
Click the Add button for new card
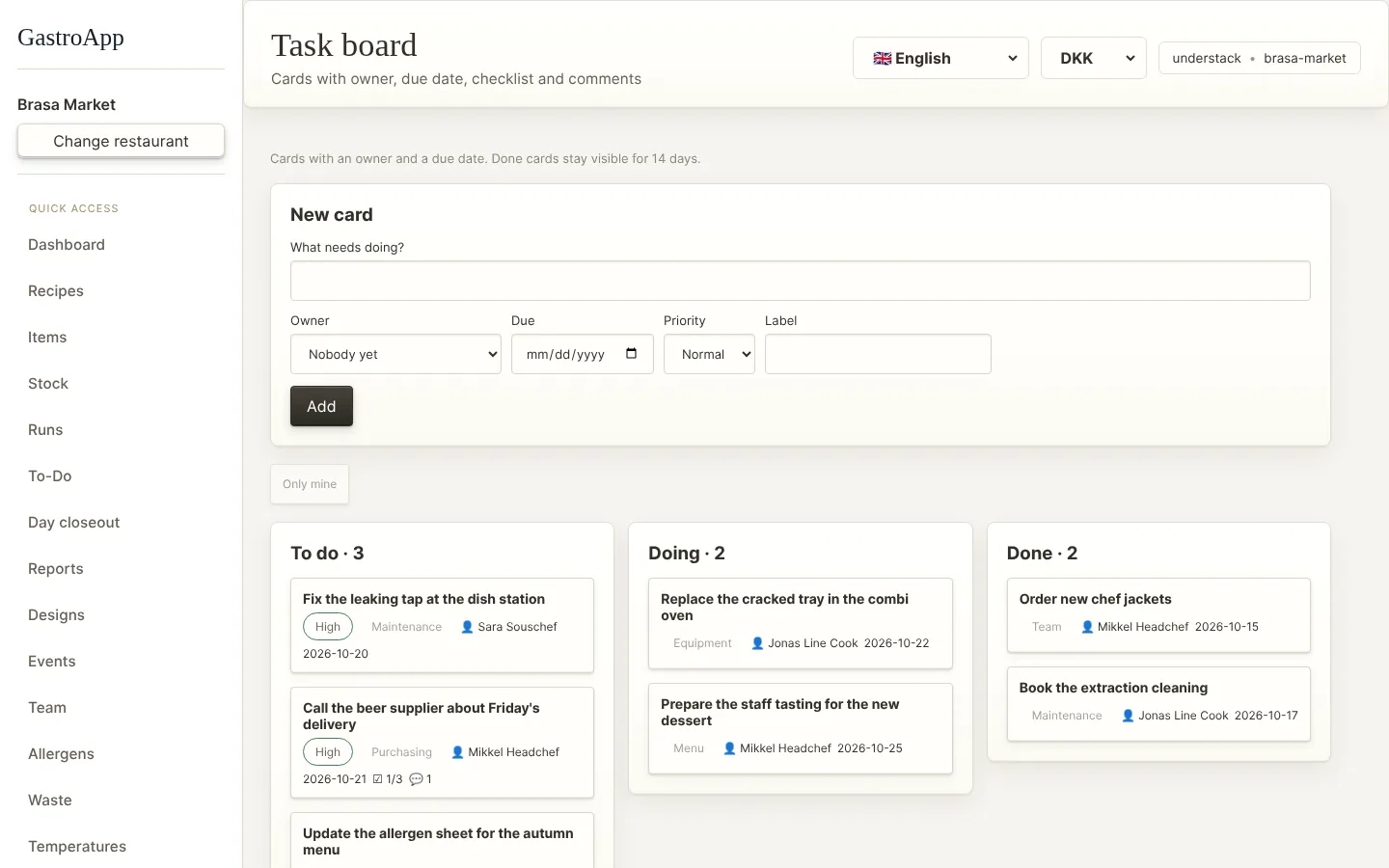(x=321, y=406)
